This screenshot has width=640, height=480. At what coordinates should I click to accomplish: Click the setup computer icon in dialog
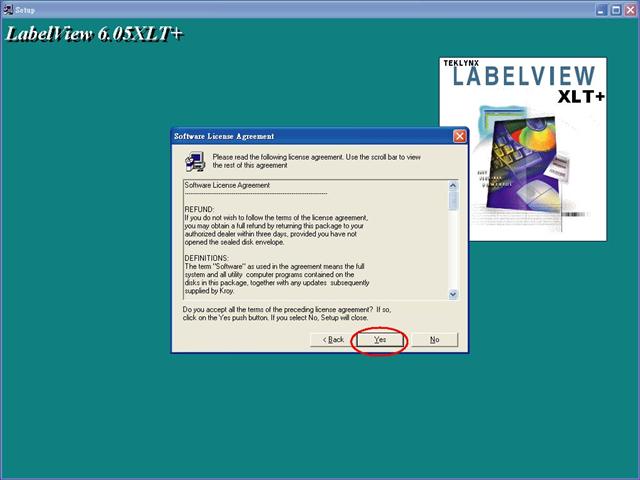[195, 162]
